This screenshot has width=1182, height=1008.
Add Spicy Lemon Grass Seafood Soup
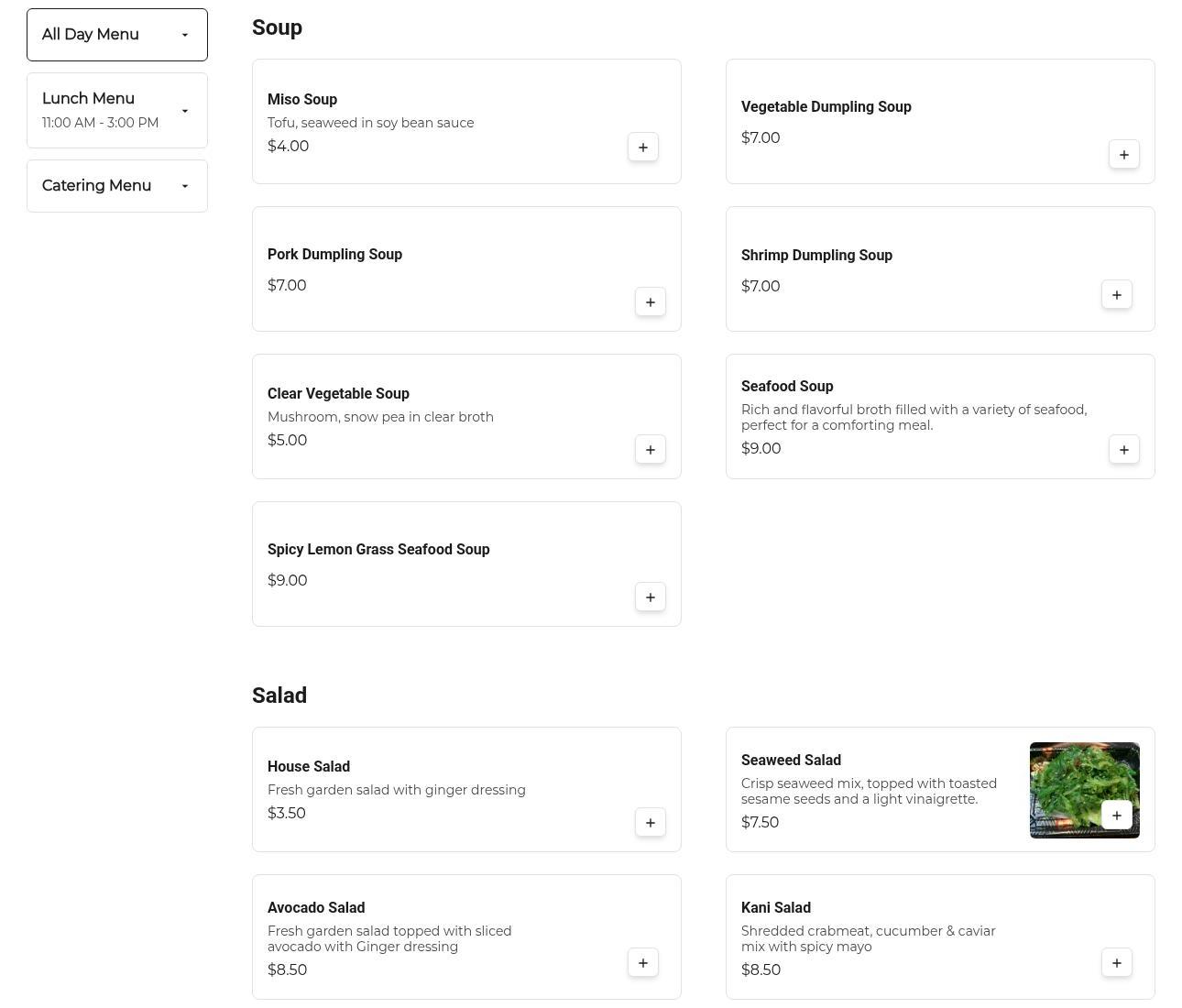(650, 597)
